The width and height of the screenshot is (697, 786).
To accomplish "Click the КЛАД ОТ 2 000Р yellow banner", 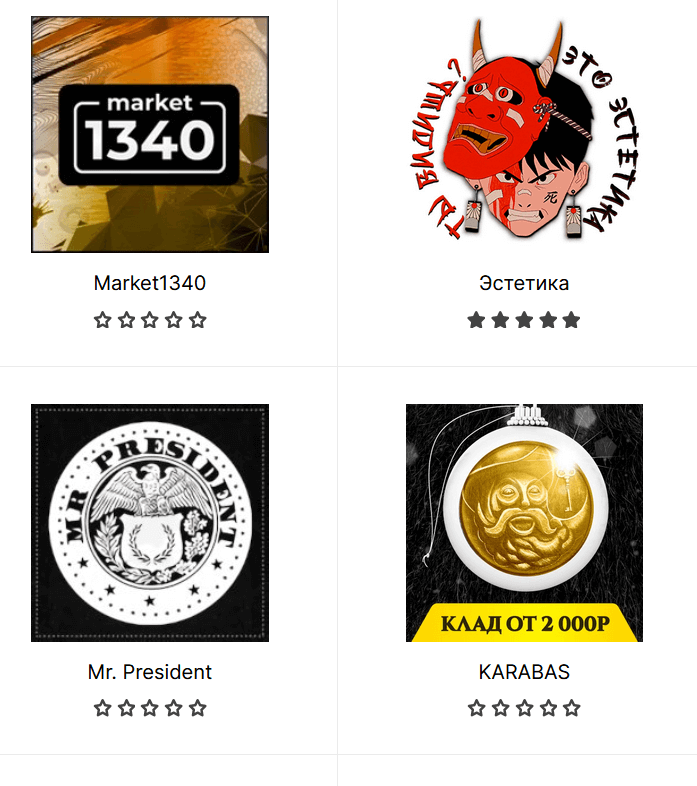I will pos(525,623).
